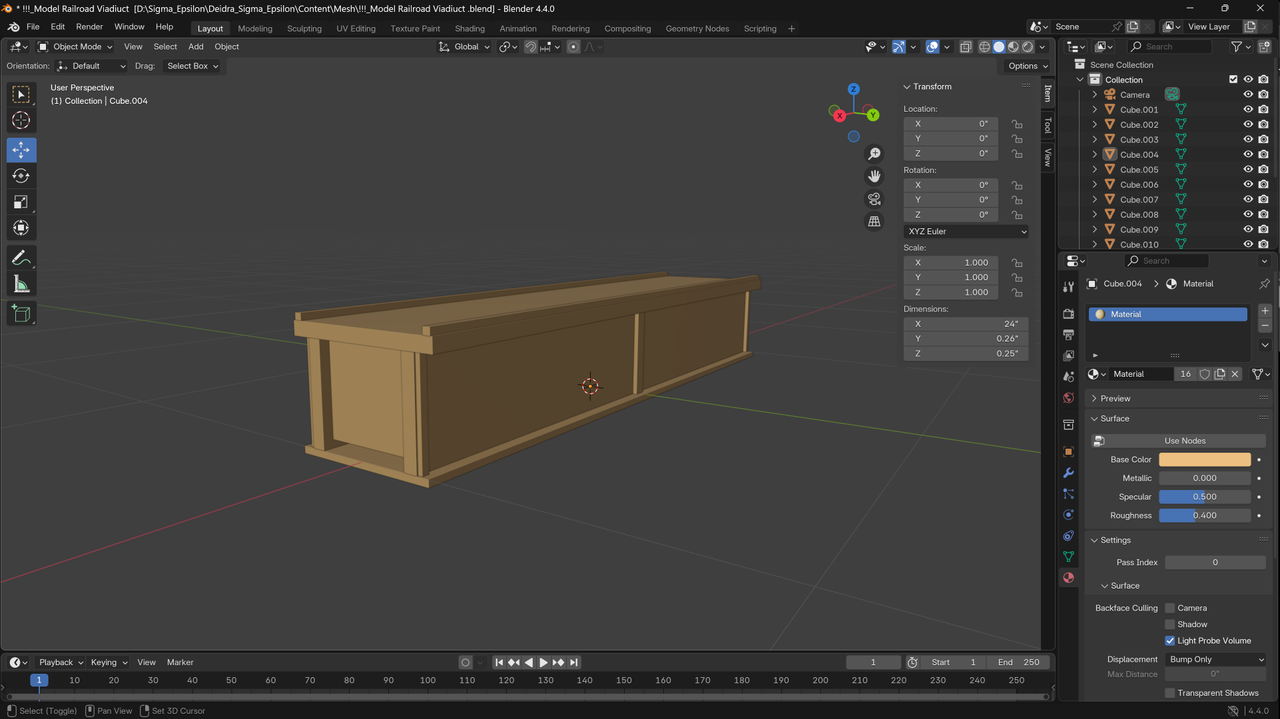Open the File menu
Viewport: 1280px width, 719px height.
(x=33, y=27)
